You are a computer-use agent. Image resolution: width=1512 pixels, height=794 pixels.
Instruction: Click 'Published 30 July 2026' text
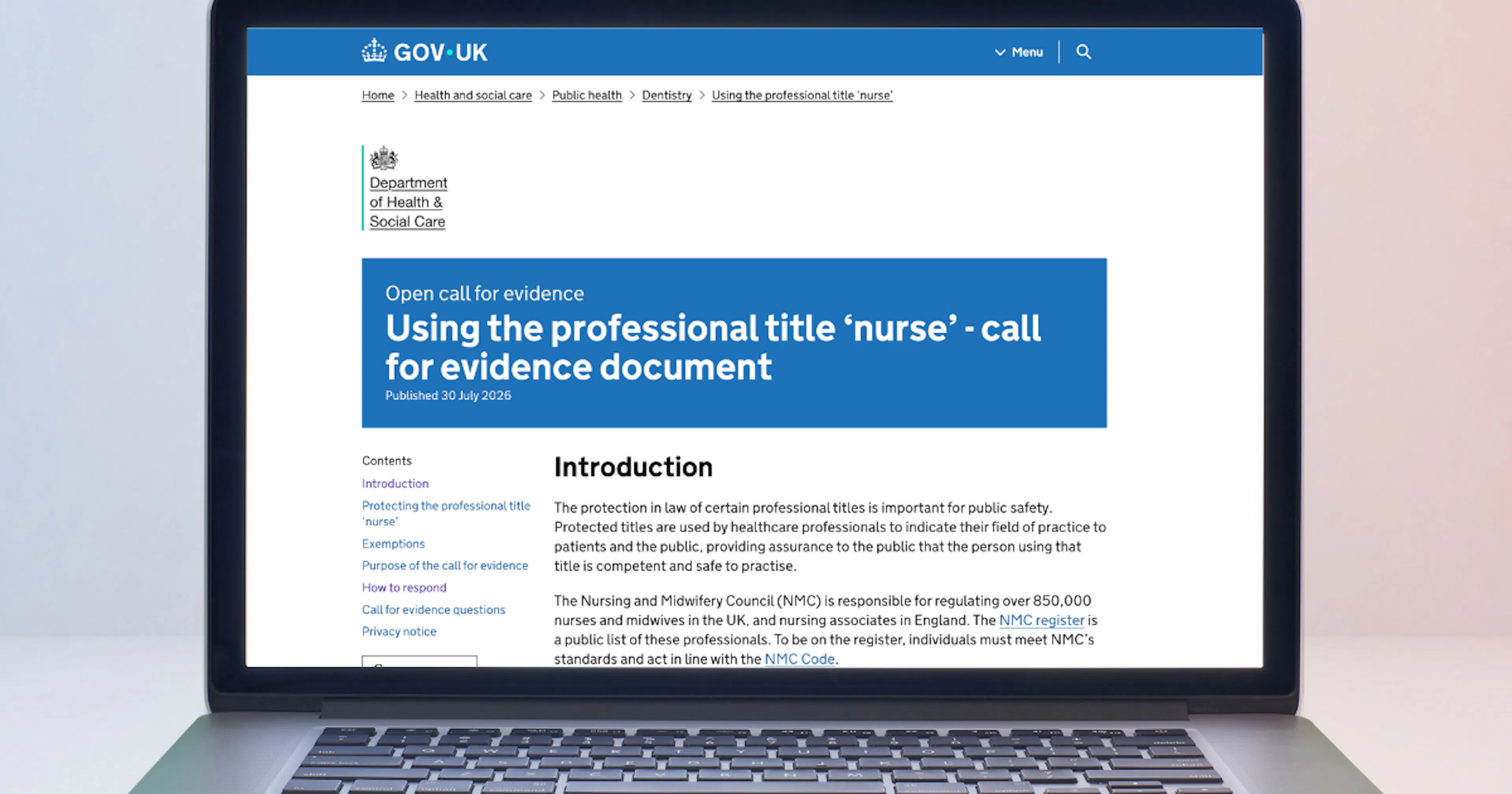click(448, 396)
